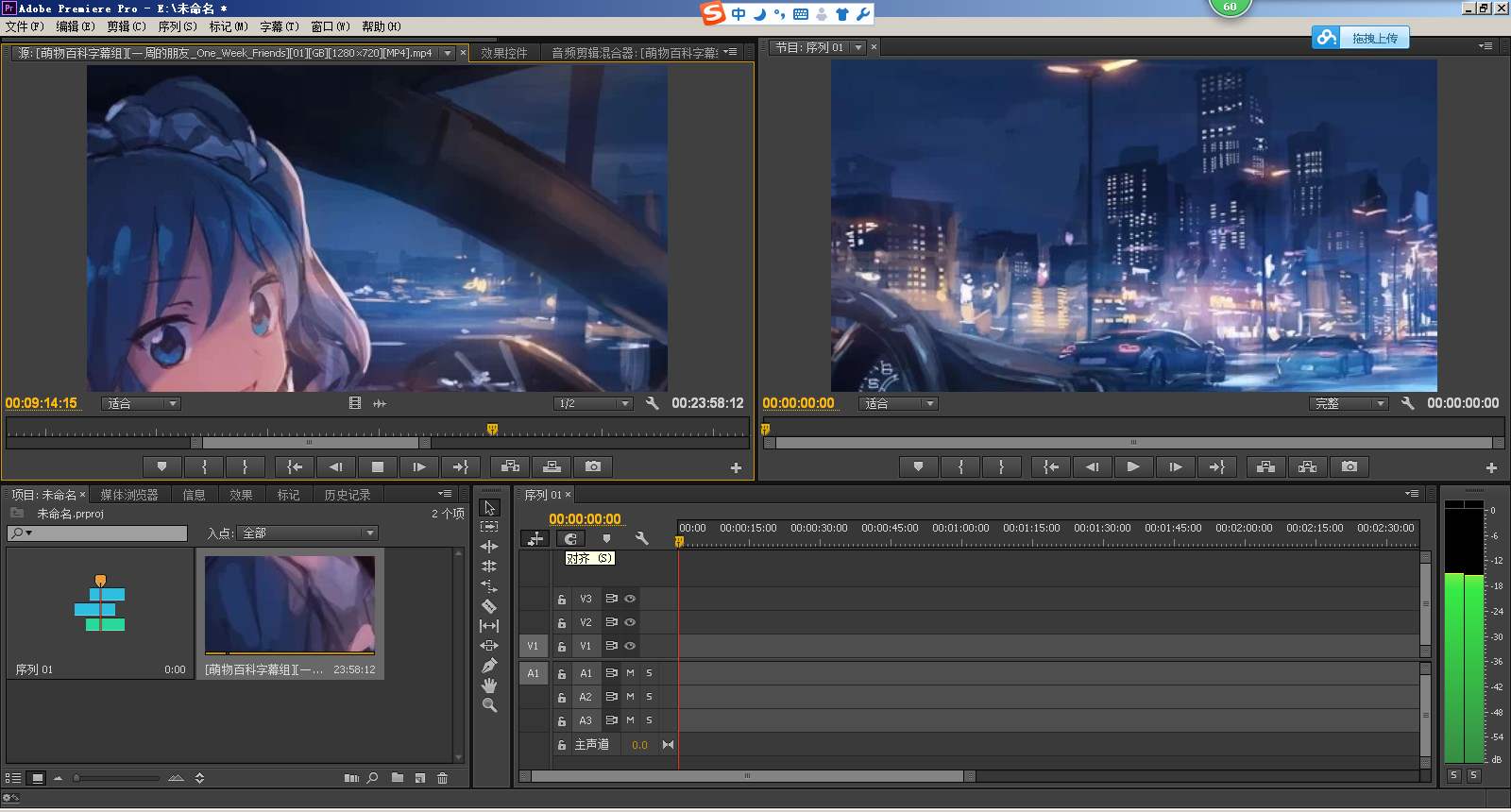1511x812 pixels.
Task: Switch to 媒体浏览器 tab
Action: point(129,495)
